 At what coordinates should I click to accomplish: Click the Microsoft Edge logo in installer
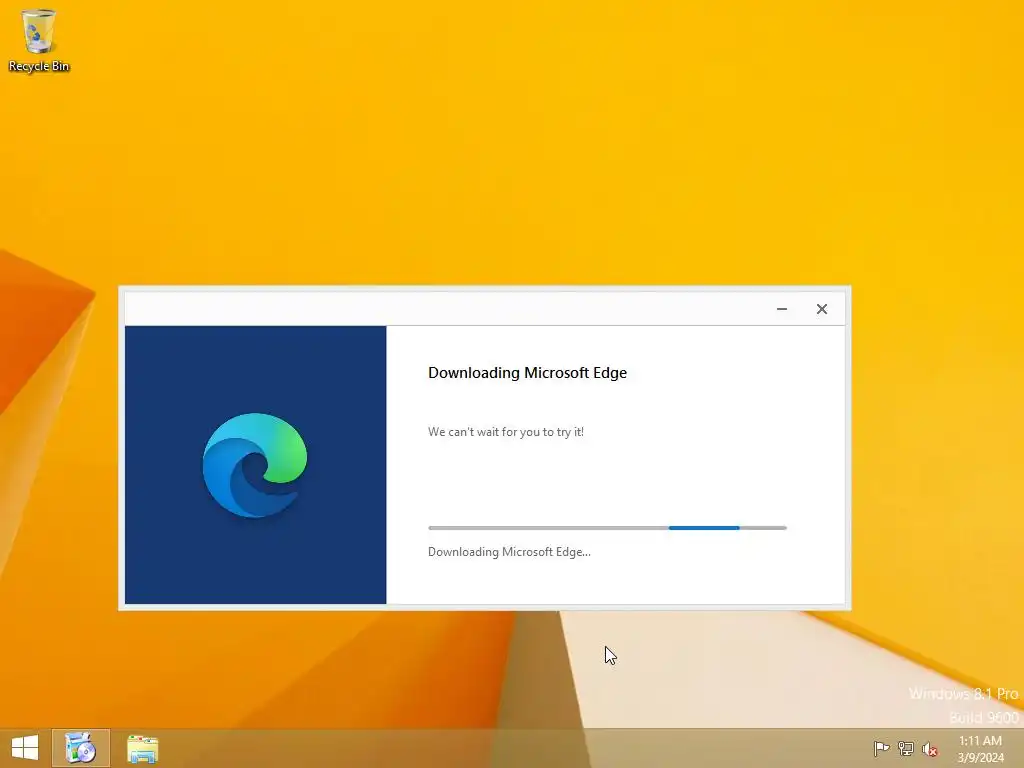pos(255,465)
